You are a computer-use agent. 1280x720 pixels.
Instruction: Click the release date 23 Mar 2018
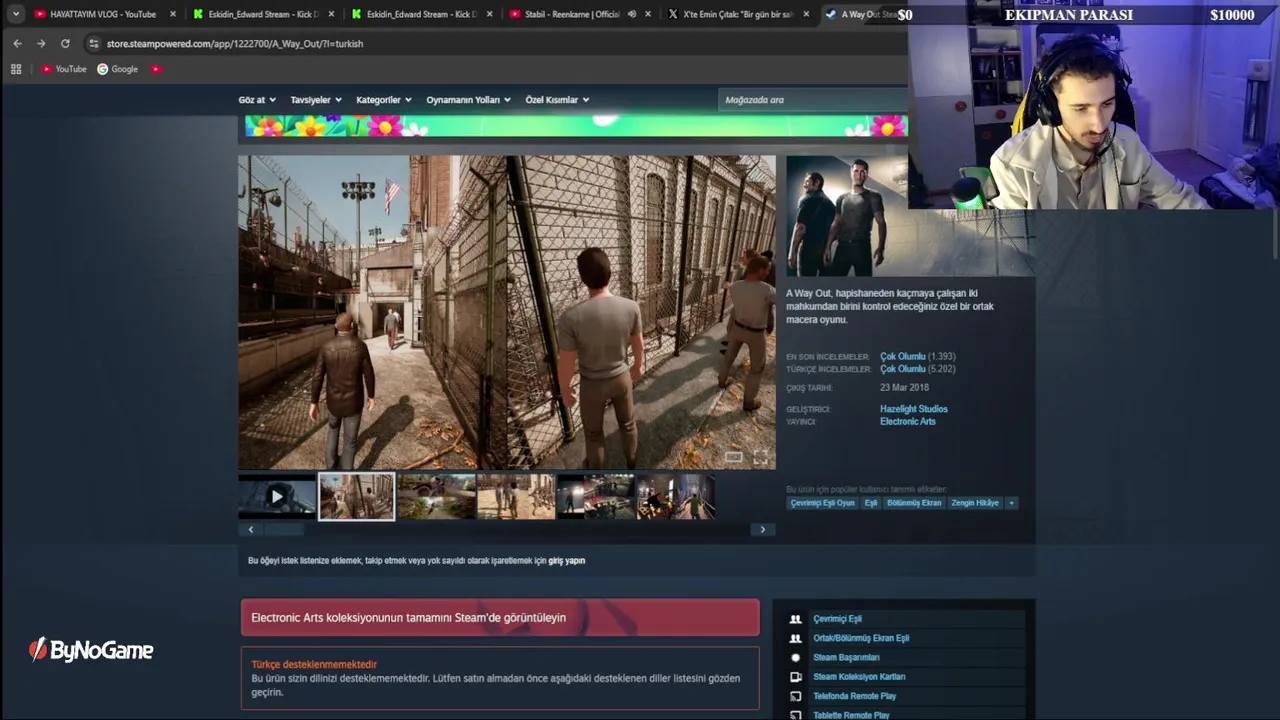(x=904, y=388)
